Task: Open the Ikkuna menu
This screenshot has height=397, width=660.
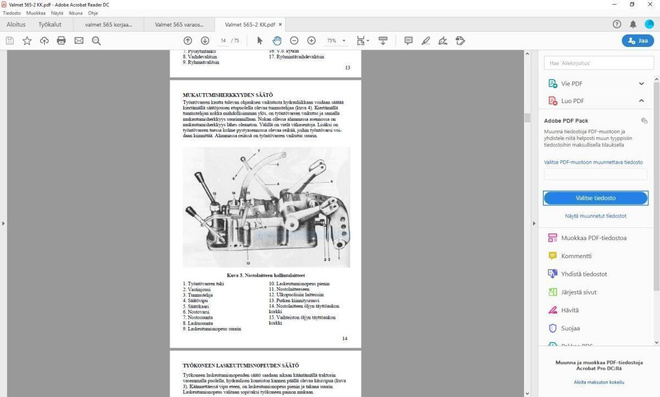Action: coord(75,13)
